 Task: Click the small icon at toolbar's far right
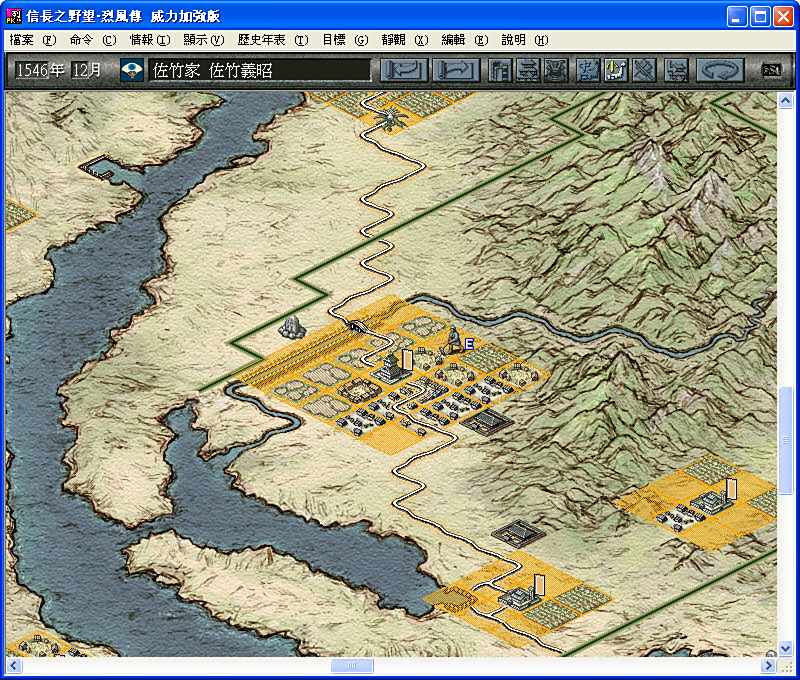click(x=771, y=70)
